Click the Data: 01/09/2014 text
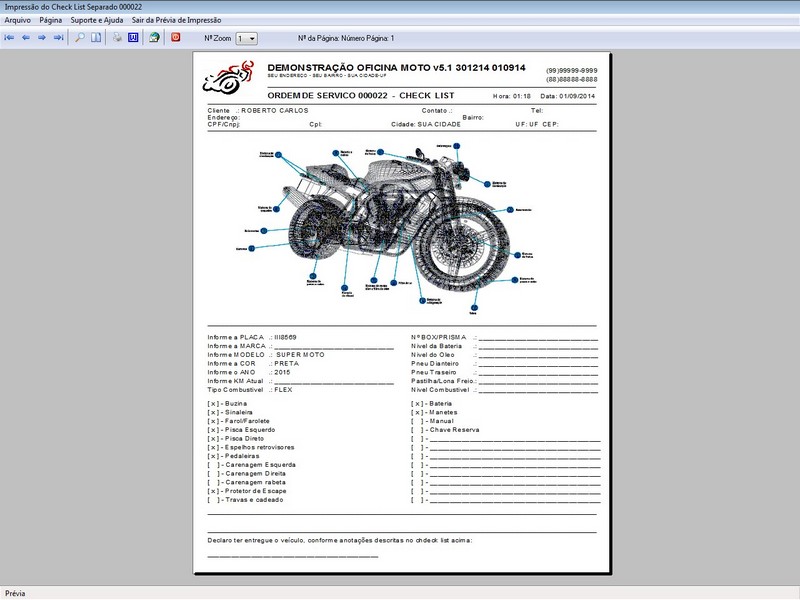800x600 pixels. 568,96
